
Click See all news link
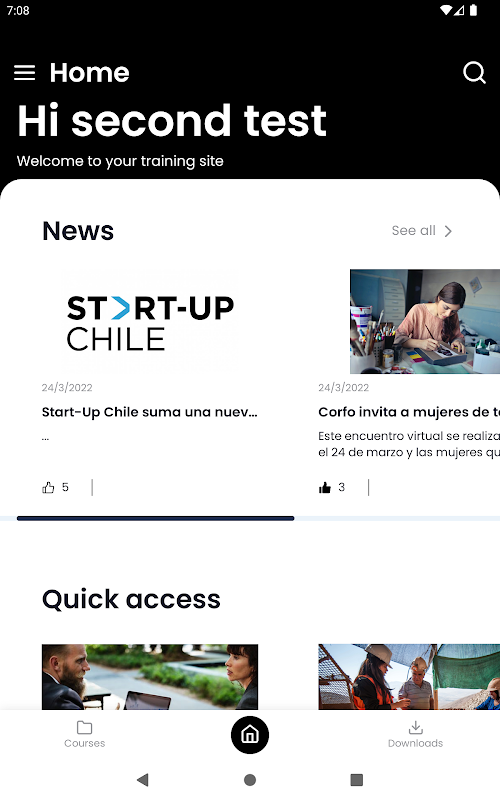point(414,231)
